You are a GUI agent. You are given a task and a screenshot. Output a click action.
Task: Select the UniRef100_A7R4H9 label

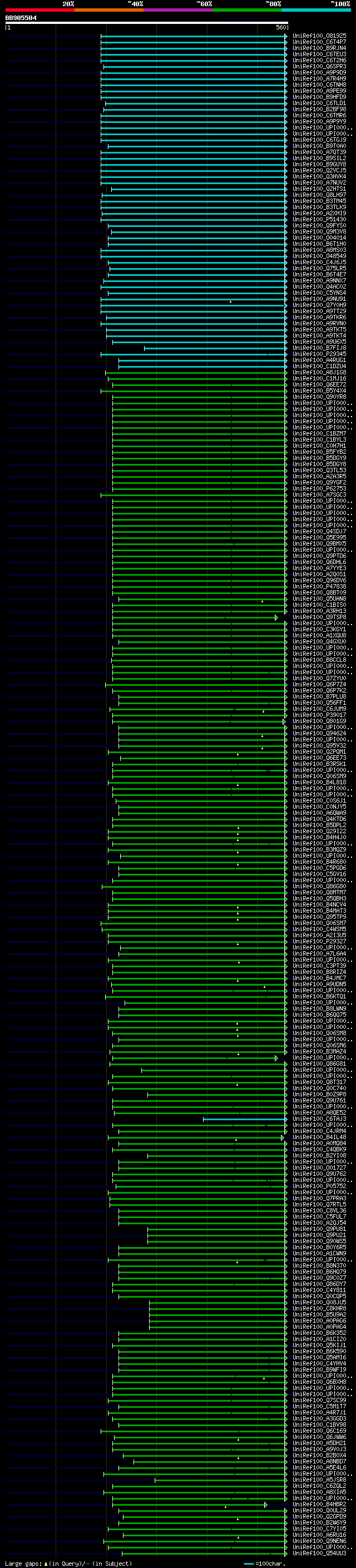point(319,78)
